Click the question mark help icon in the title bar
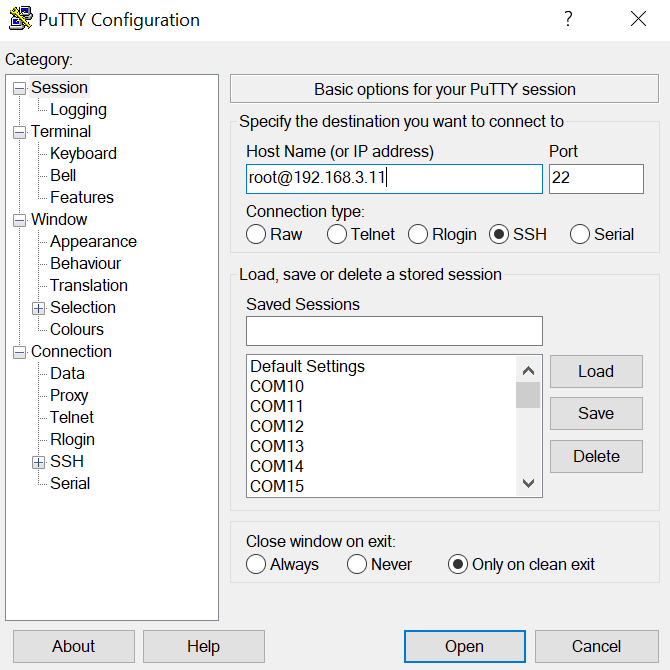The height and width of the screenshot is (670, 670). click(x=568, y=19)
